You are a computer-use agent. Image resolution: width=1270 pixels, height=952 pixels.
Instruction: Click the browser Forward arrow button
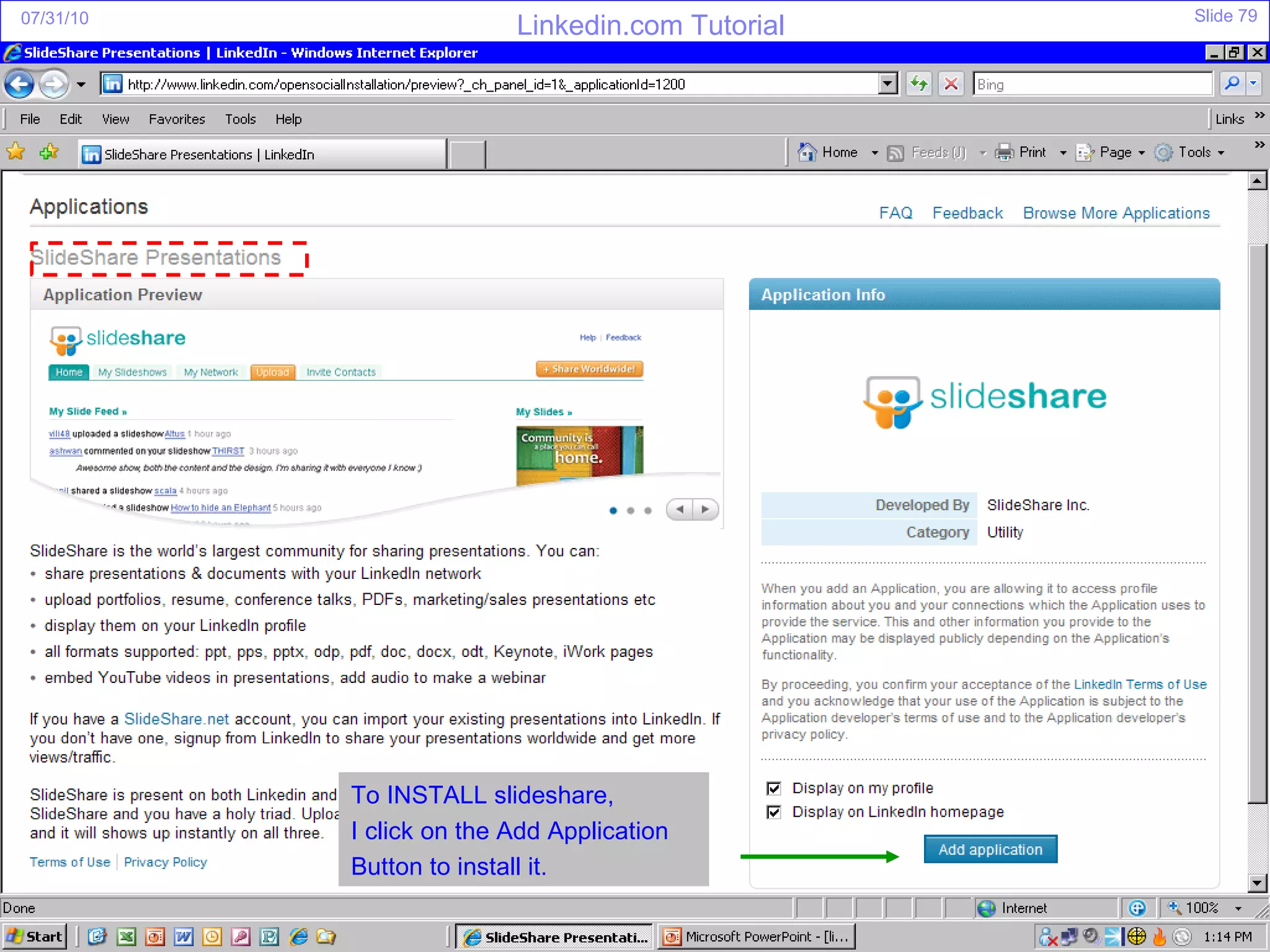click(54, 84)
